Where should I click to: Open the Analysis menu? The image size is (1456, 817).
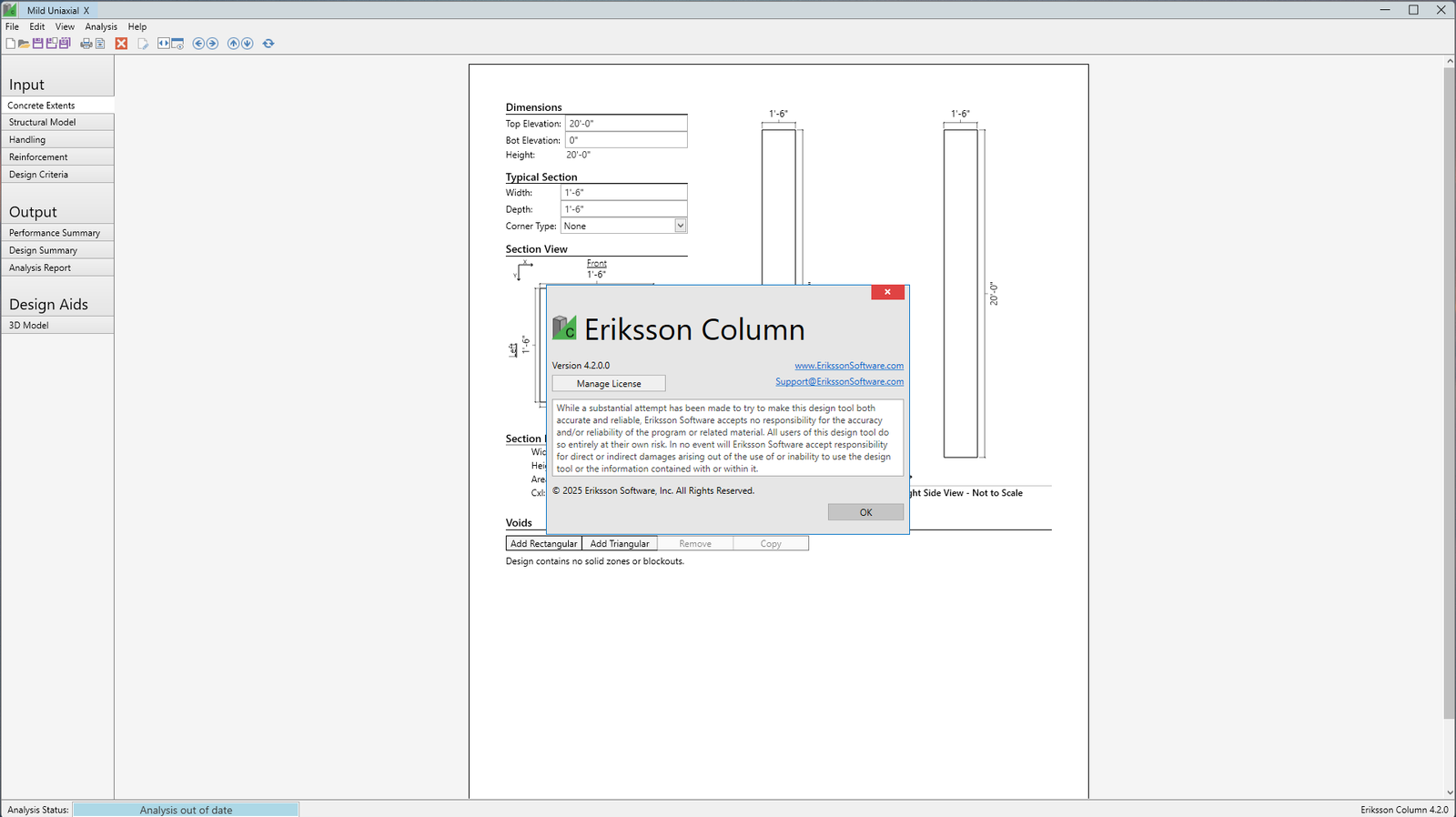coord(101,26)
